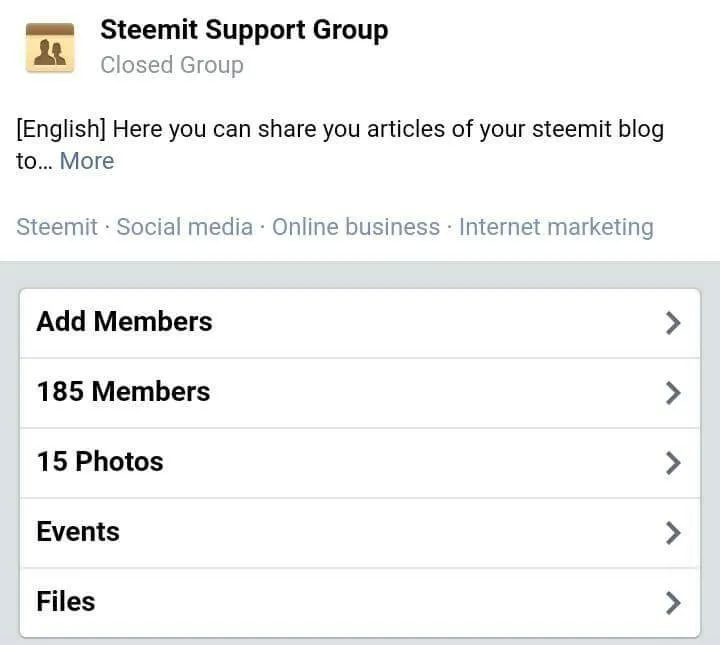Image resolution: width=720 pixels, height=645 pixels.
Task: Open the Files section
Action: coord(360,603)
